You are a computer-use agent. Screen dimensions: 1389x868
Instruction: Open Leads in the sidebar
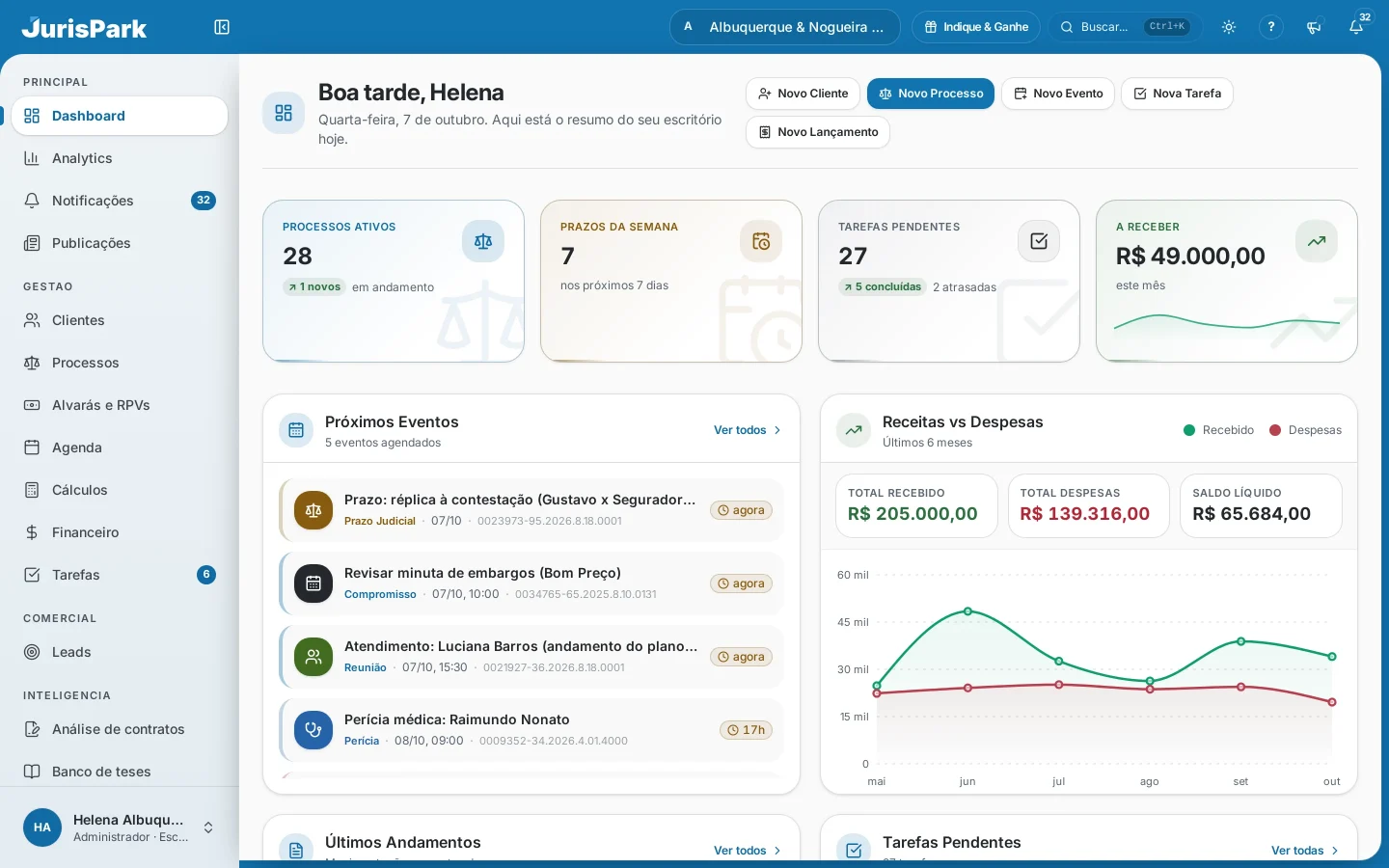pos(120,652)
